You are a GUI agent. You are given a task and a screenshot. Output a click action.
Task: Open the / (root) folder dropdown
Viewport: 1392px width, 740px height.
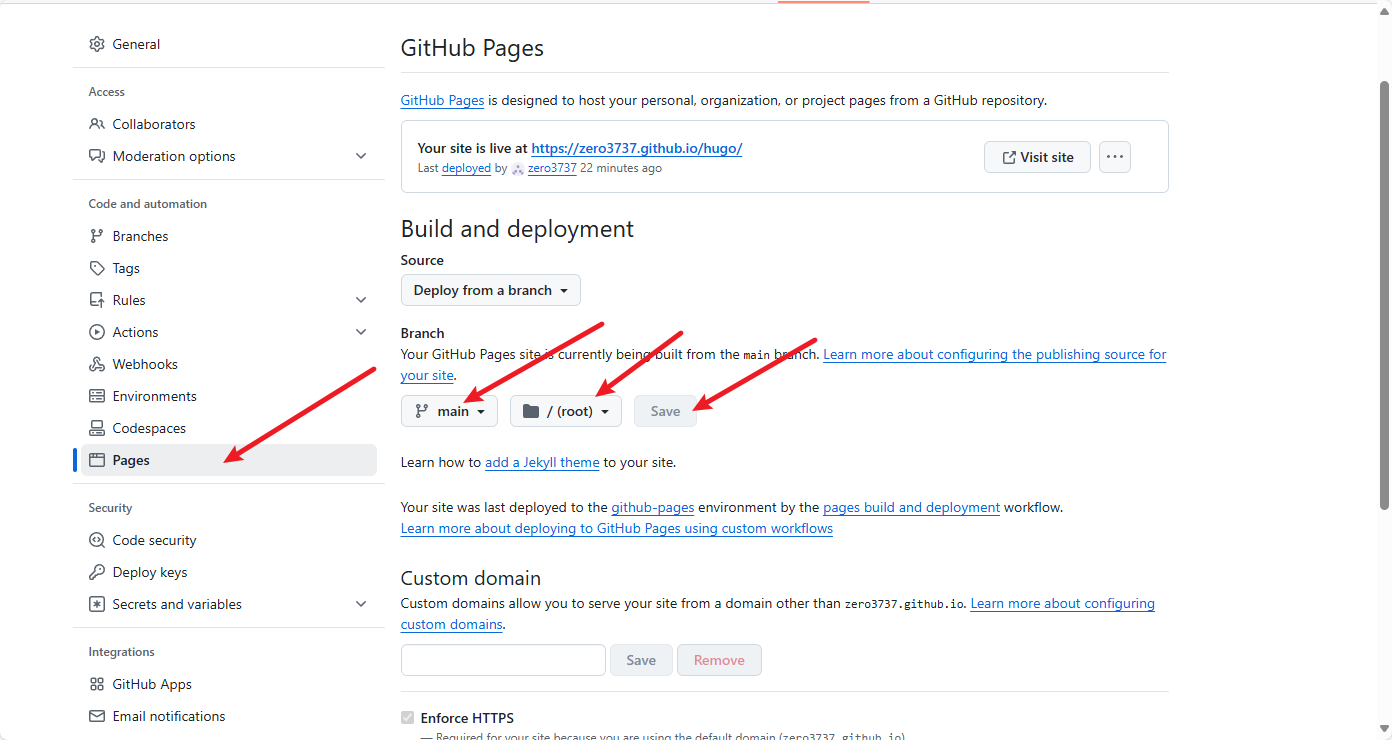tap(566, 411)
